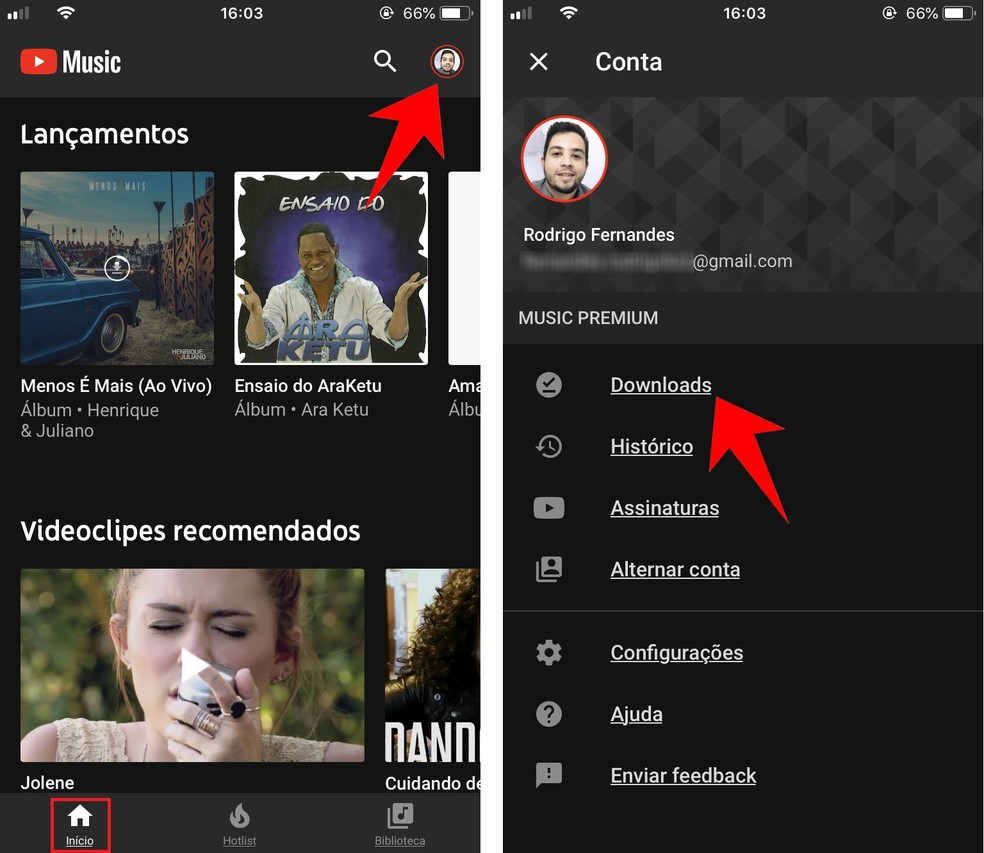Viewport: 984px width, 853px height.
Task: Tap the MUSIC PREMIUM label
Action: tap(588, 318)
